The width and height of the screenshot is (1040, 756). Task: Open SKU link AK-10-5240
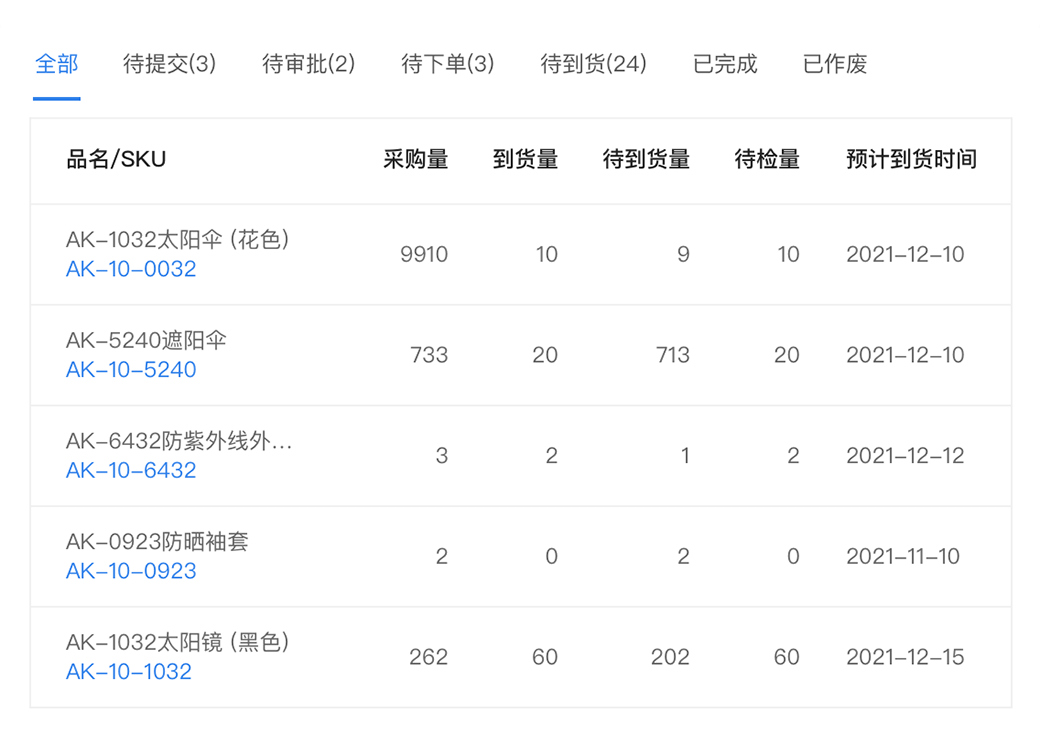[131, 369]
